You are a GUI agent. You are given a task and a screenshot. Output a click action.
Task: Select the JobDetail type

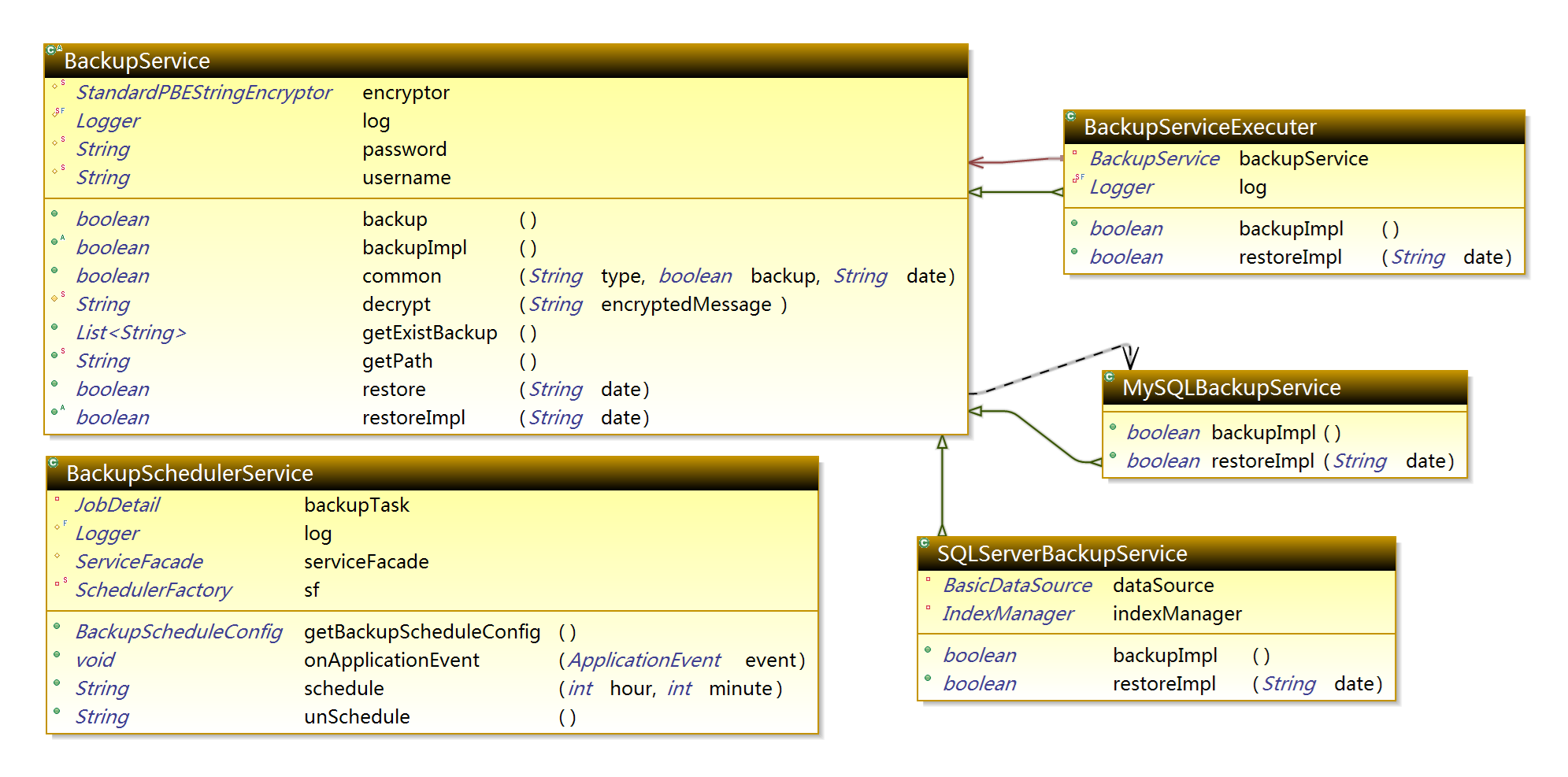coord(117,505)
